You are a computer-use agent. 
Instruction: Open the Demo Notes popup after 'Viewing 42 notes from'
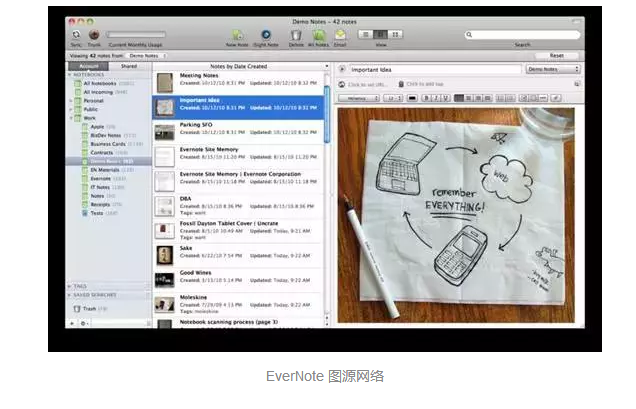click(x=146, y=56)
